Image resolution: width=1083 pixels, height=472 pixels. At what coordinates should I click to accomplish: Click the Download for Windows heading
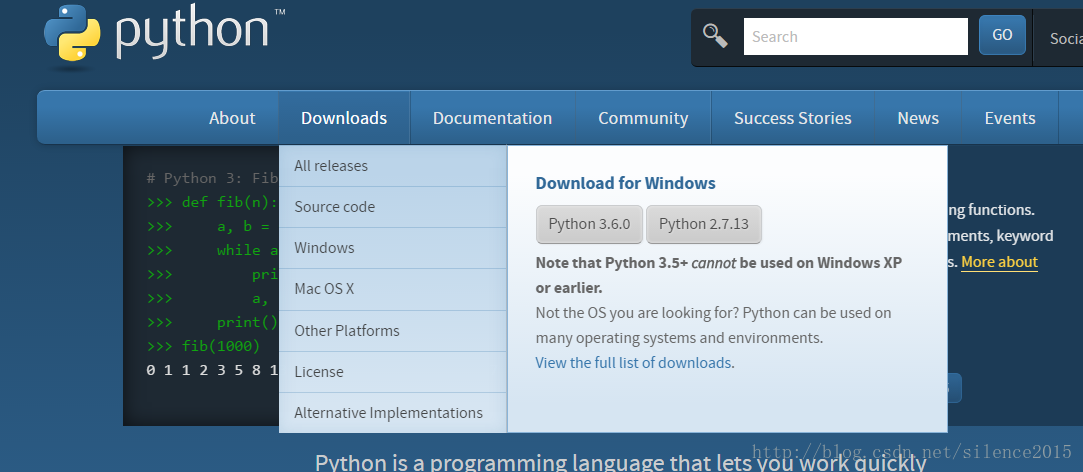coord(626,183)
